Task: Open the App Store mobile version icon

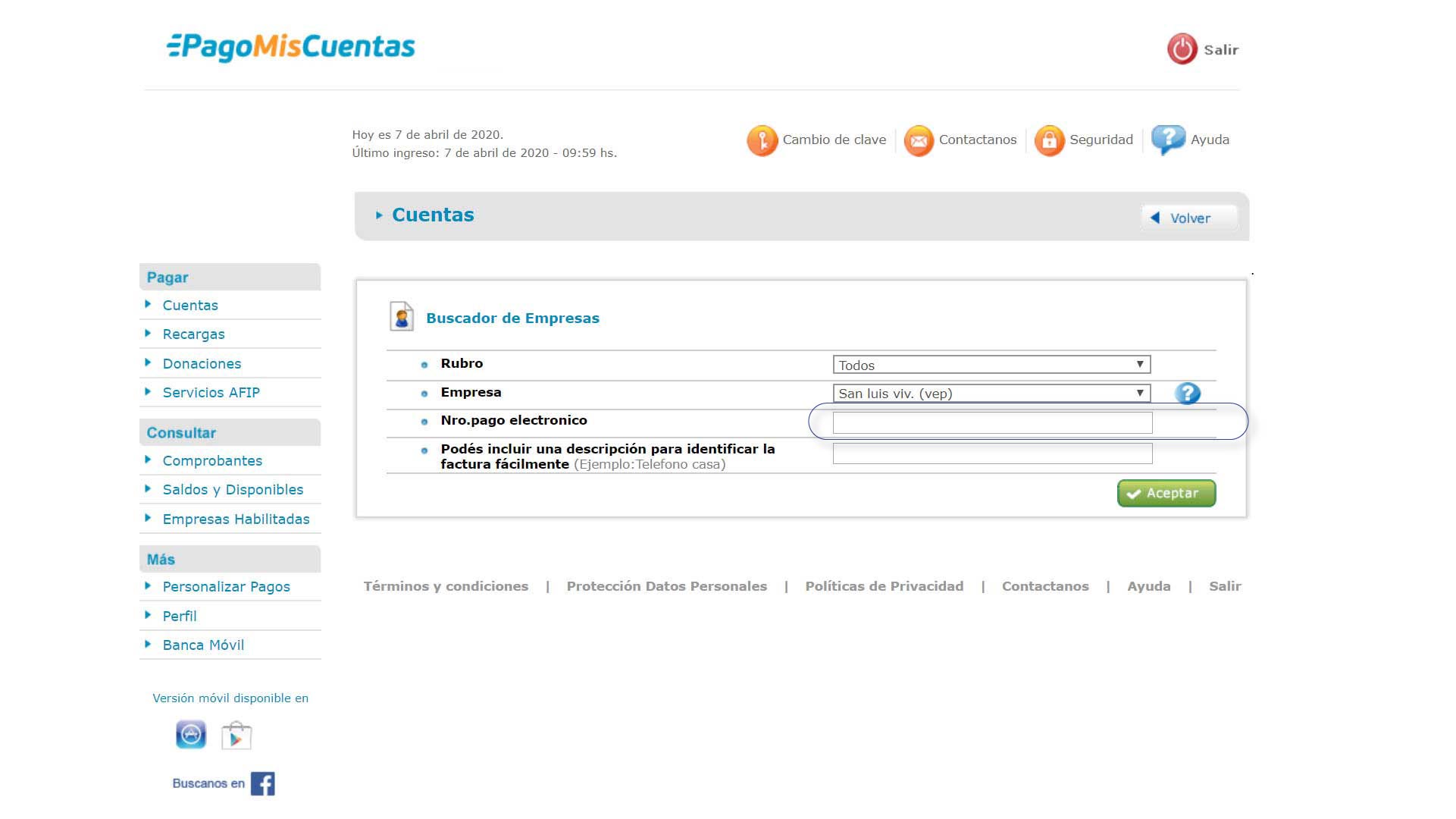Action: tap(191, 735)
